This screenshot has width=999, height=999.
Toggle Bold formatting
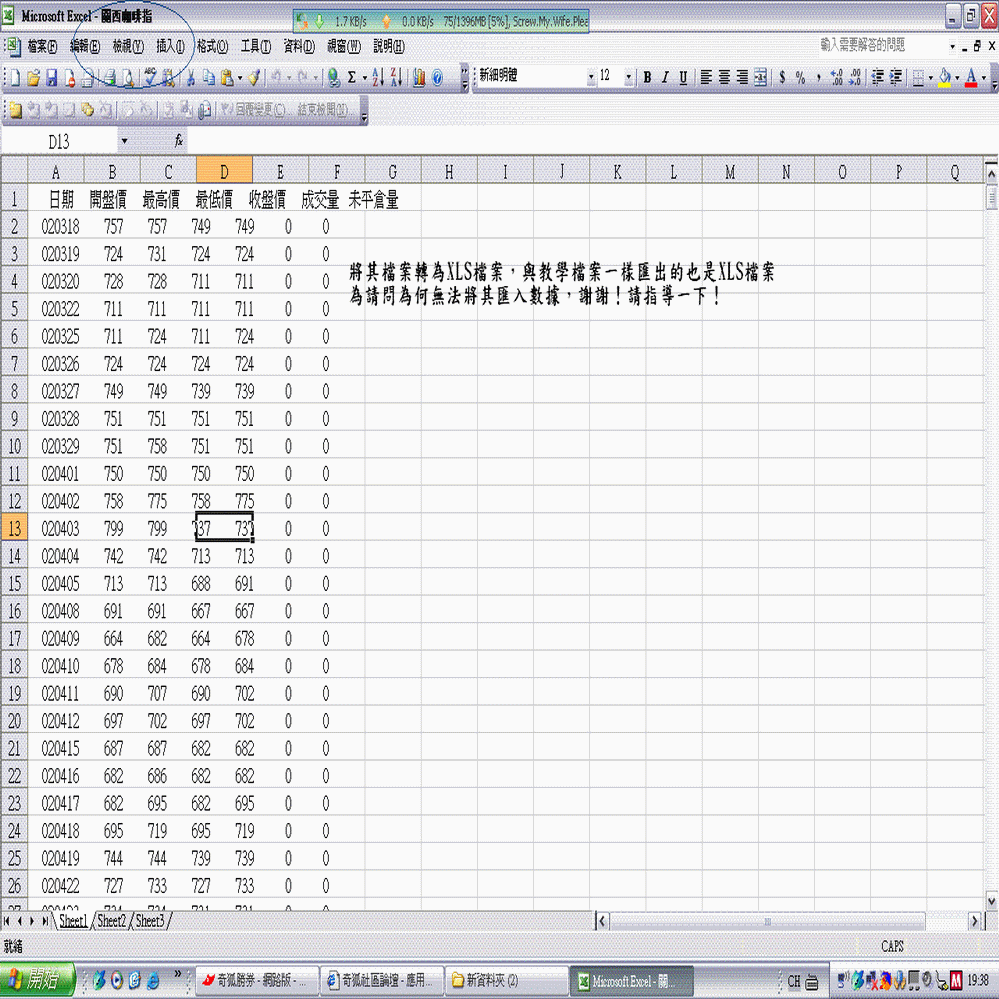click(647, 77)
